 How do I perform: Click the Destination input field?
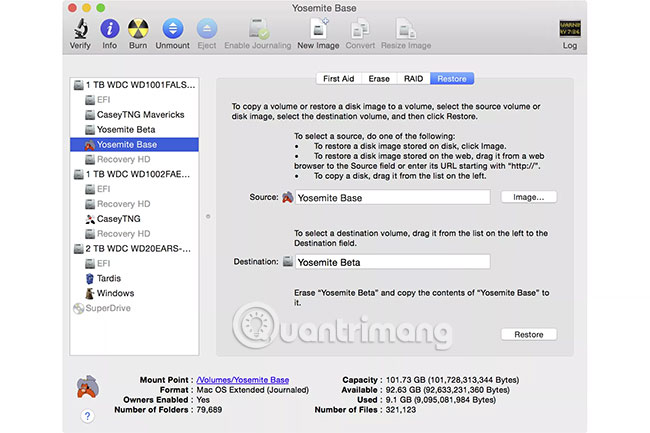click(393, 262)
